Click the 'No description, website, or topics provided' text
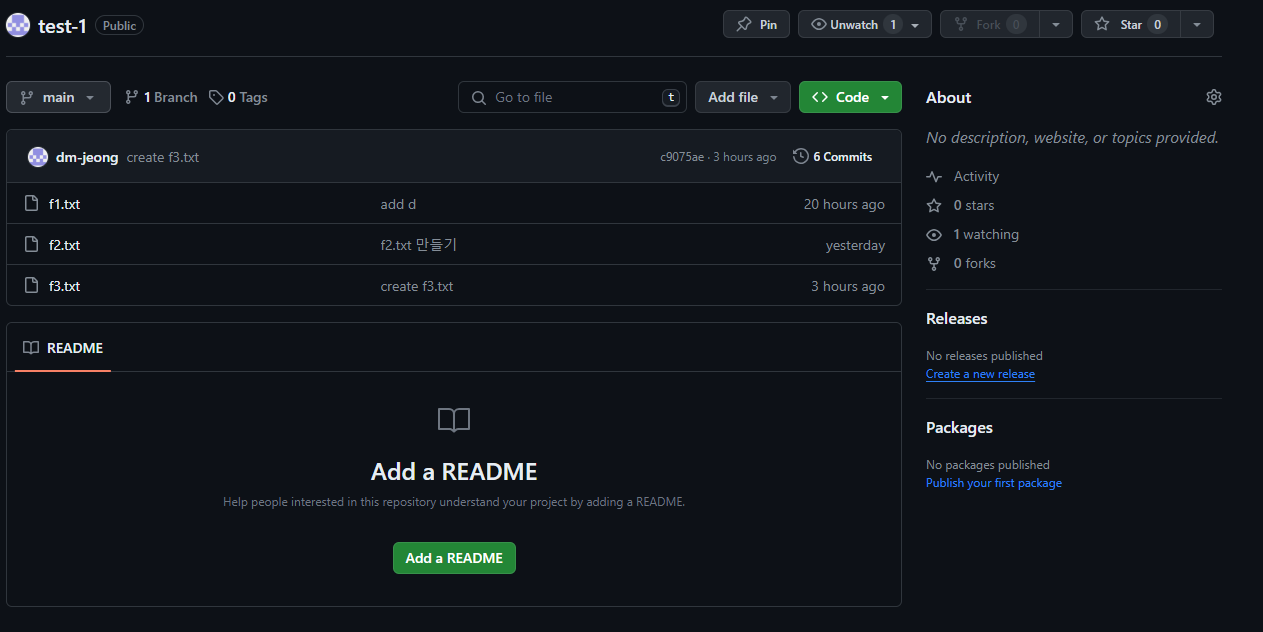 point(1072,138)
